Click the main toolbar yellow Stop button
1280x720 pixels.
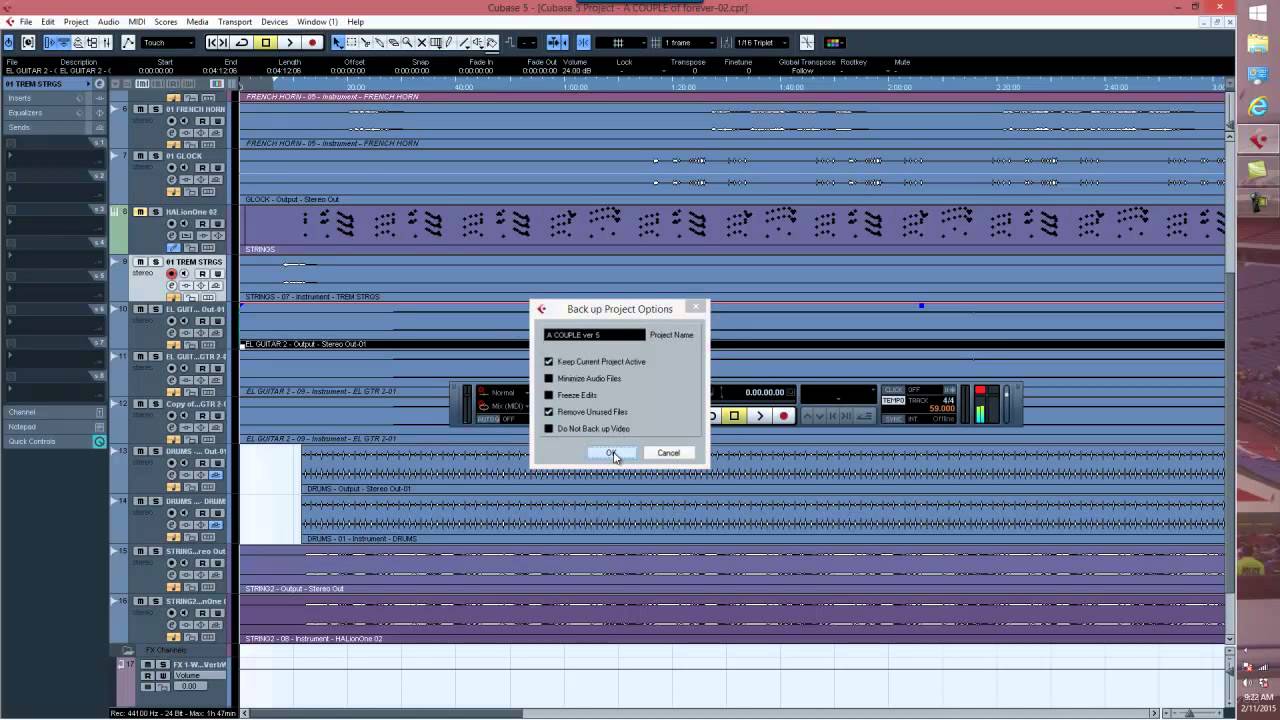pyautogui.click(x=266, y=42)
